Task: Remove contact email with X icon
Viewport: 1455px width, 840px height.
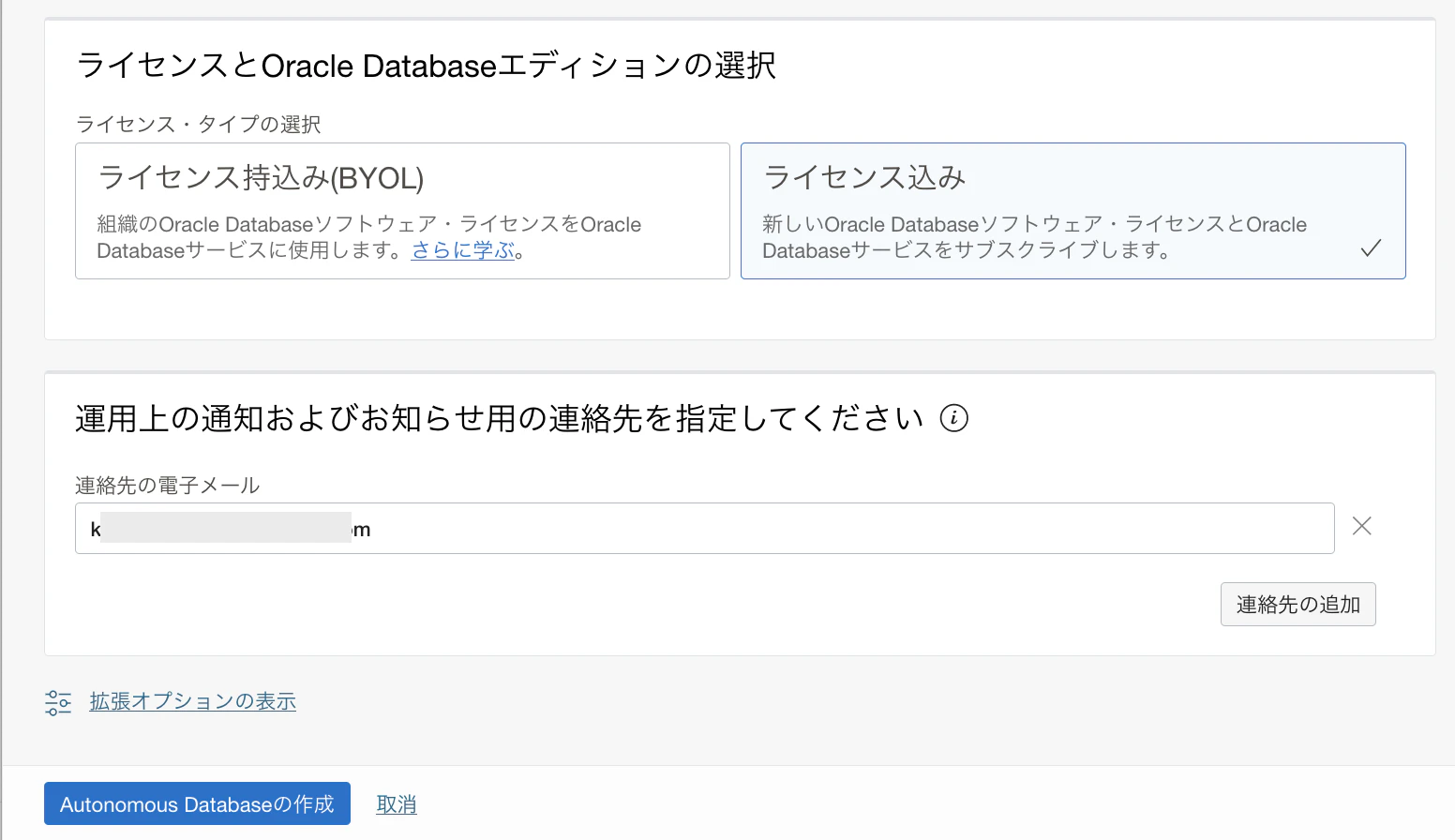Action: [1362, 526]
